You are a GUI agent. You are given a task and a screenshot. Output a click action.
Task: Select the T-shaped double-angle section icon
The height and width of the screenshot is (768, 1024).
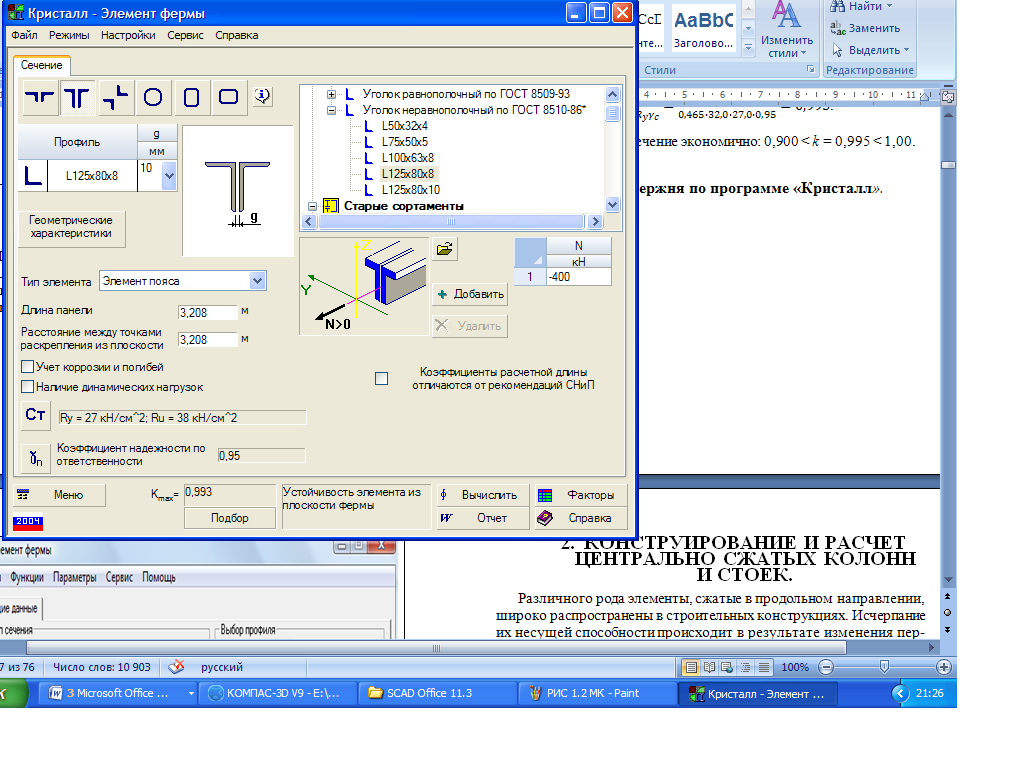point(77,98)
